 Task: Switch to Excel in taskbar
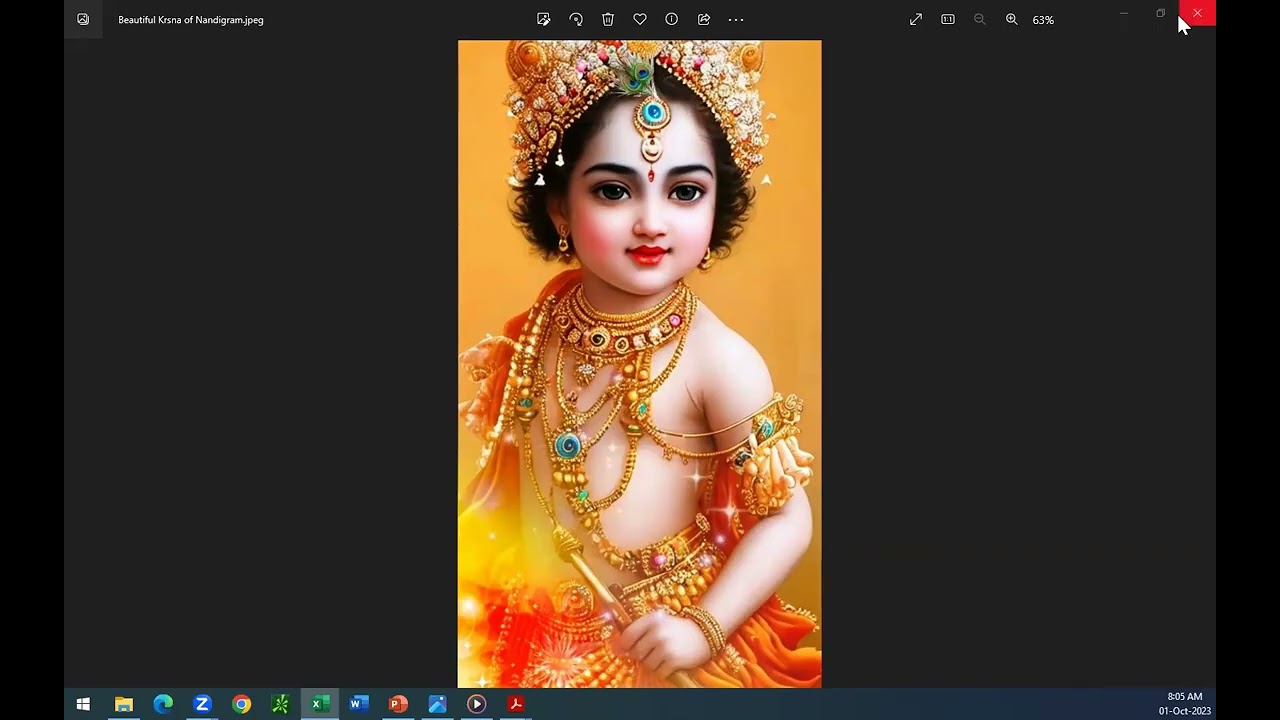tap(320, 704)
